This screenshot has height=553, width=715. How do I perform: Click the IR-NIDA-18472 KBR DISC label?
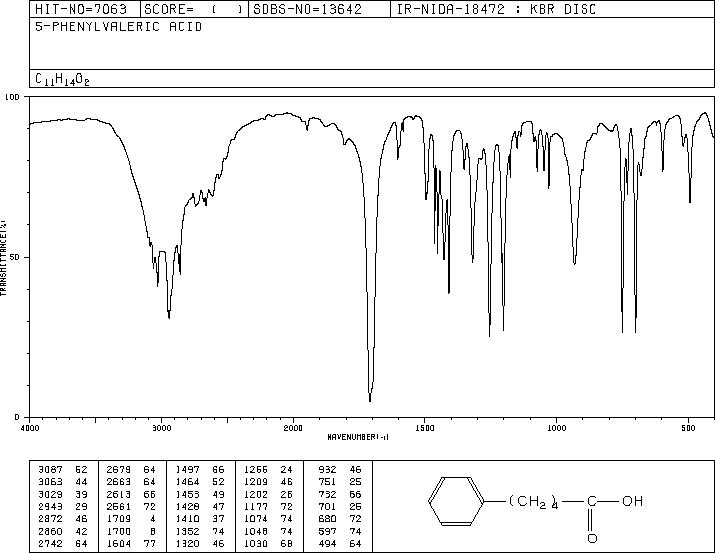(496, 9)
